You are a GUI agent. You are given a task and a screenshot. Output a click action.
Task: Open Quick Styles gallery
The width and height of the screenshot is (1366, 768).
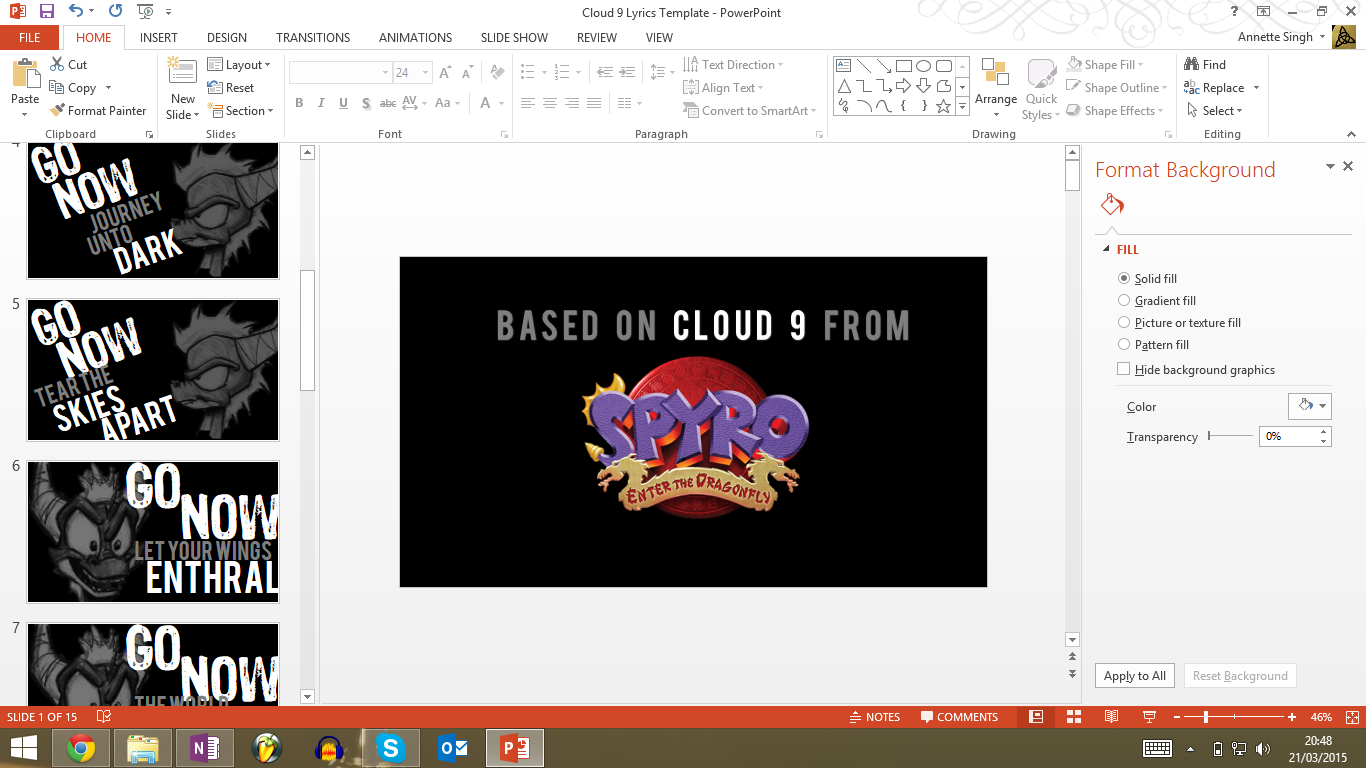click(1041, 89)
